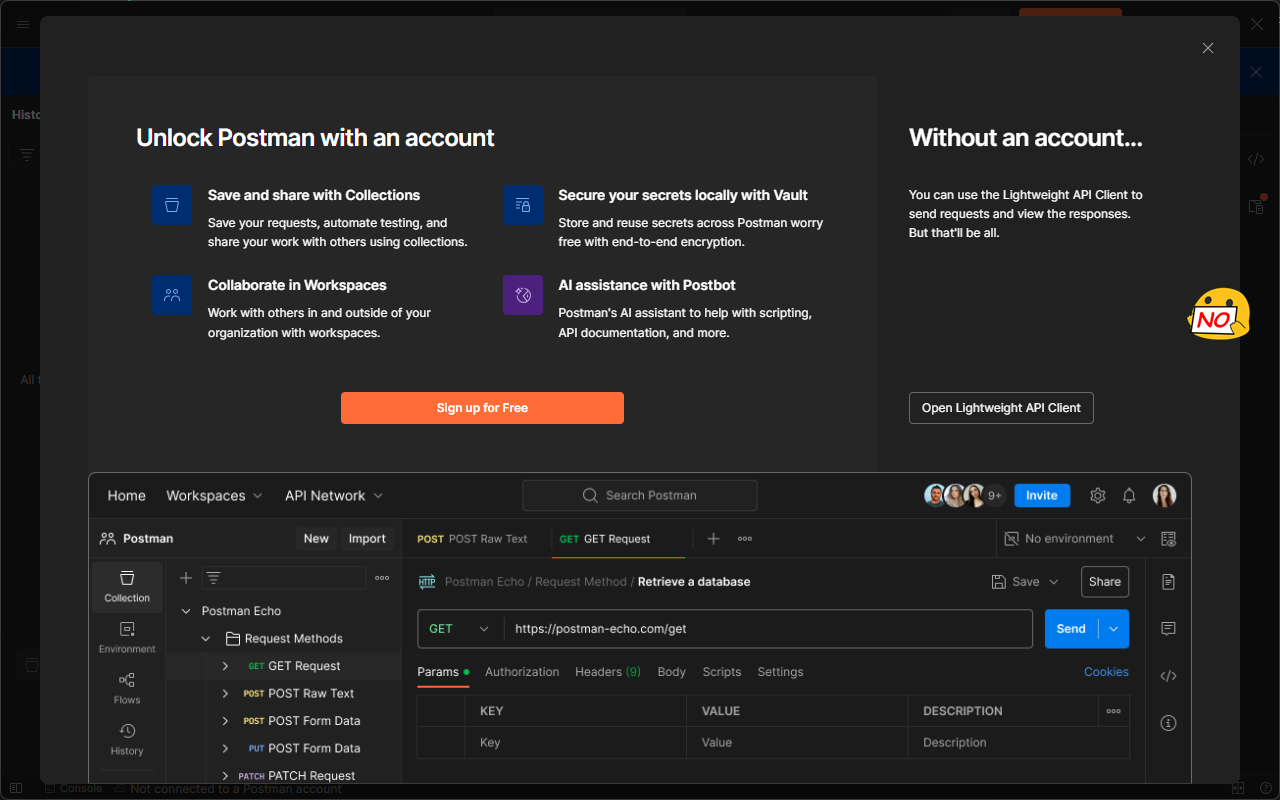Open the No environment dropdown
This screenshot has width=1280, height=800.
(x=1075, y=538)
